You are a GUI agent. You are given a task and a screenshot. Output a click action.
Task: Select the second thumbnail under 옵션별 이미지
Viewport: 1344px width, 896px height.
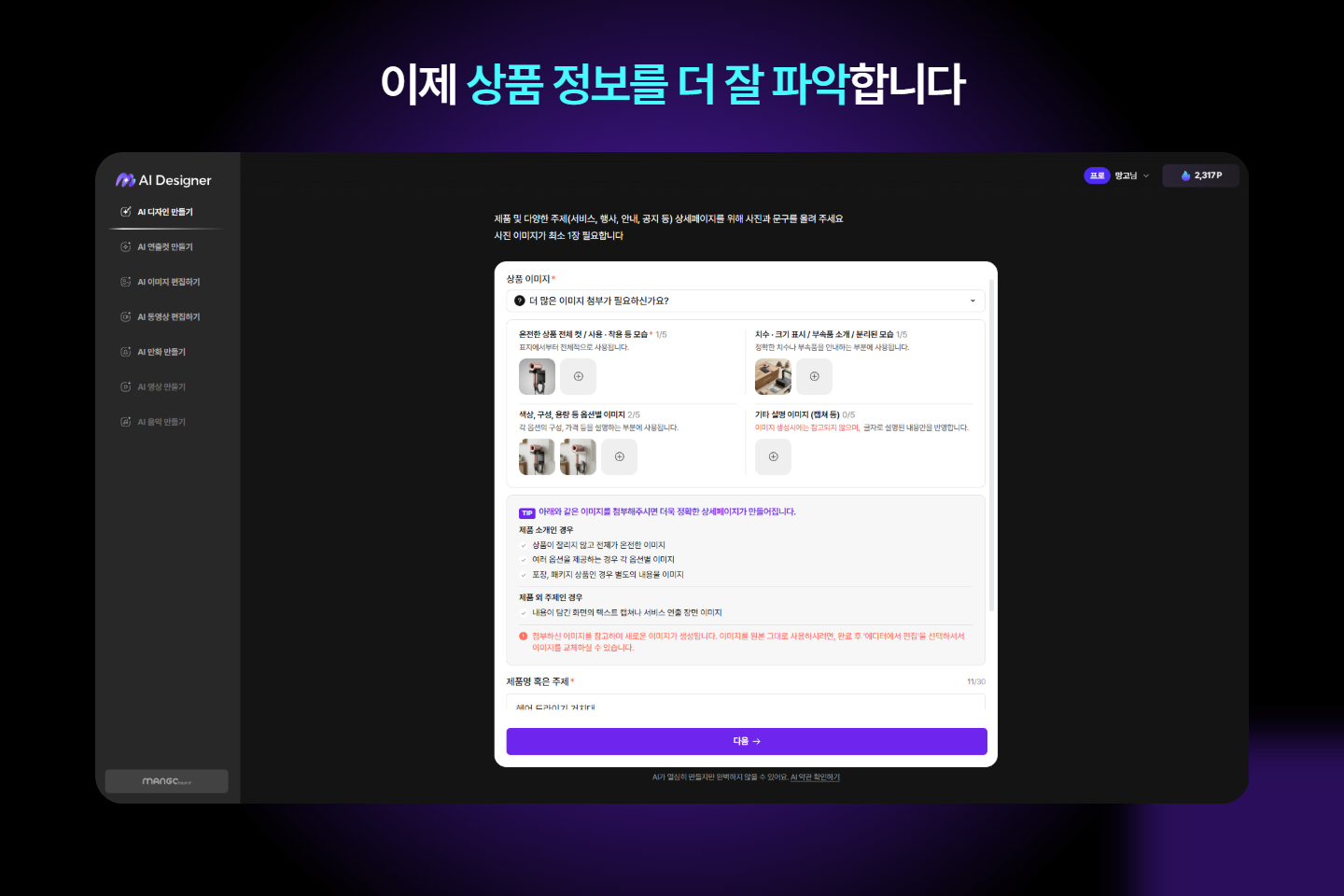(578, 456)
